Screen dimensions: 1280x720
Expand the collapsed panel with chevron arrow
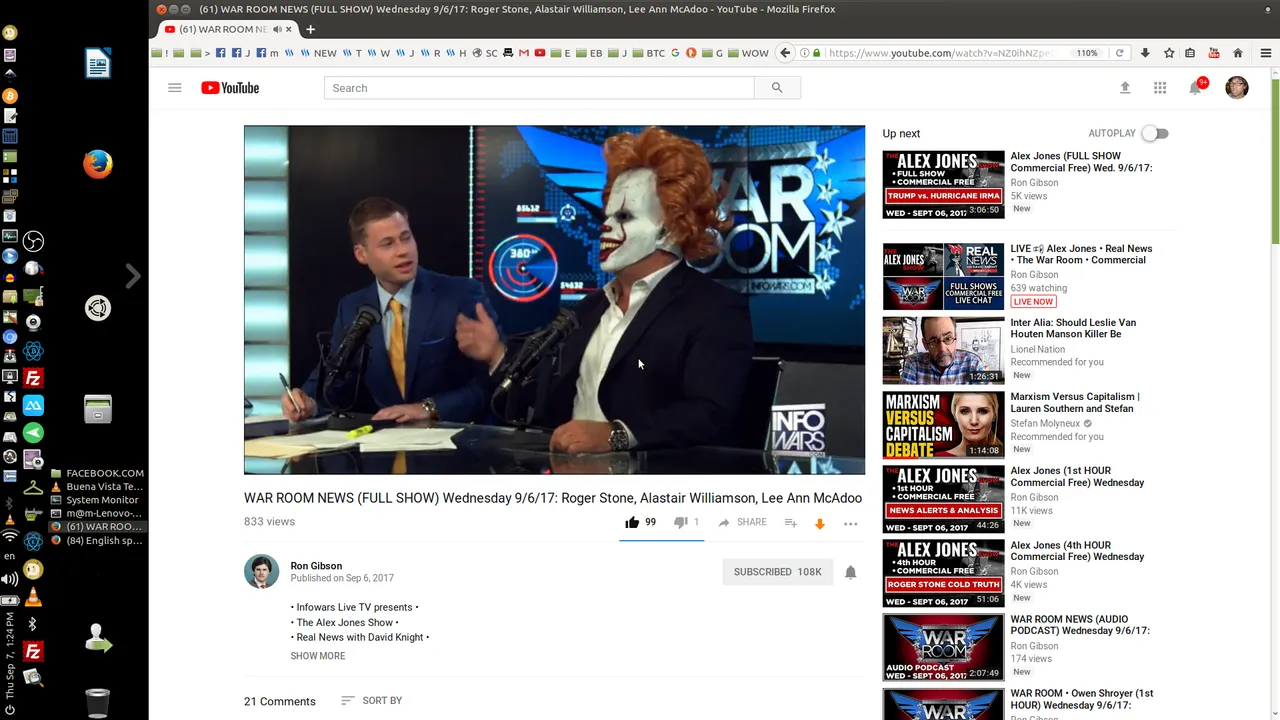pyautogui.click(x=133, y=276)
